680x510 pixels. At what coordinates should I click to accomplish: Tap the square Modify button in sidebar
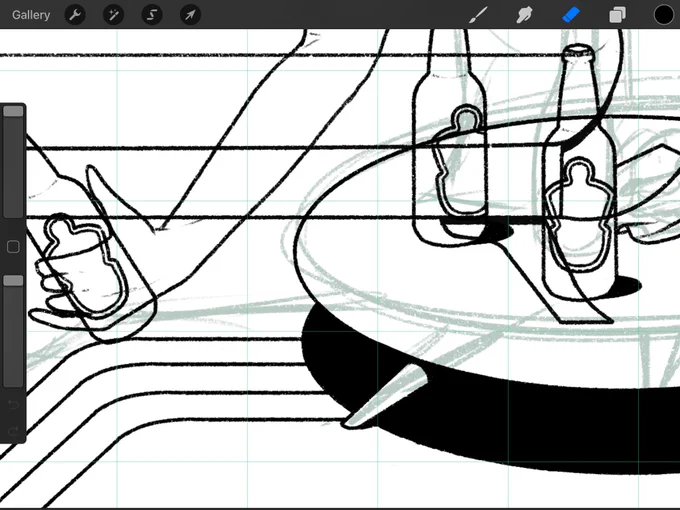(x=13, y=247)
